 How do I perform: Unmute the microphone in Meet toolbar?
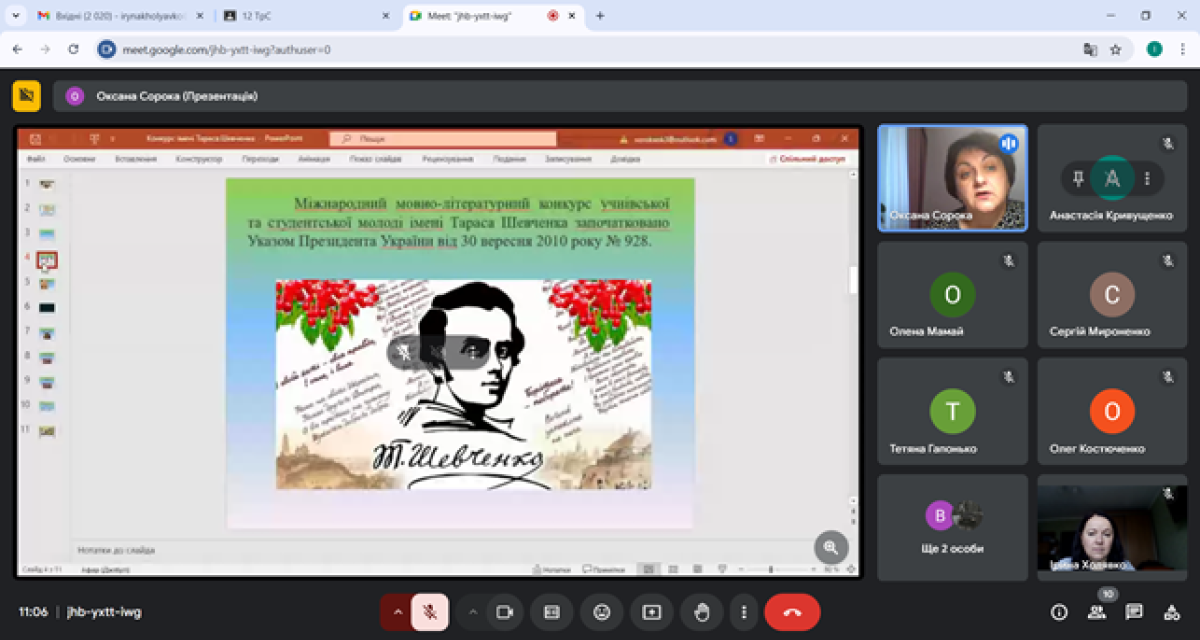(x=430, y=612)
